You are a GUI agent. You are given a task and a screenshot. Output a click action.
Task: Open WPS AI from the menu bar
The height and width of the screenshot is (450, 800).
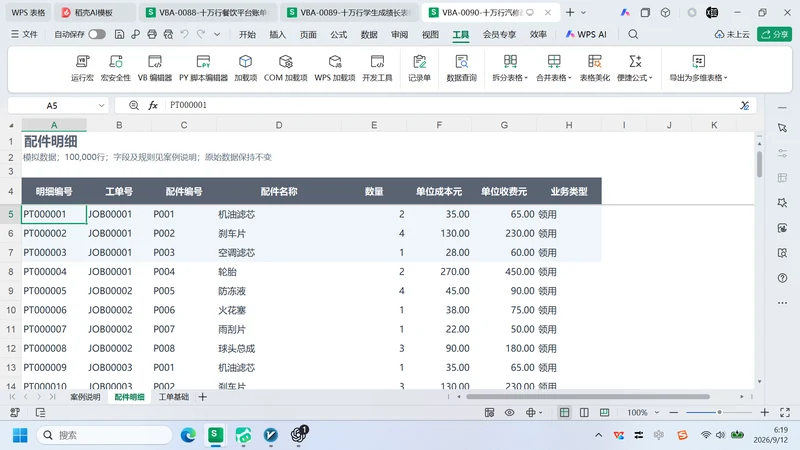pyautogui.click(x=586, y=34)
